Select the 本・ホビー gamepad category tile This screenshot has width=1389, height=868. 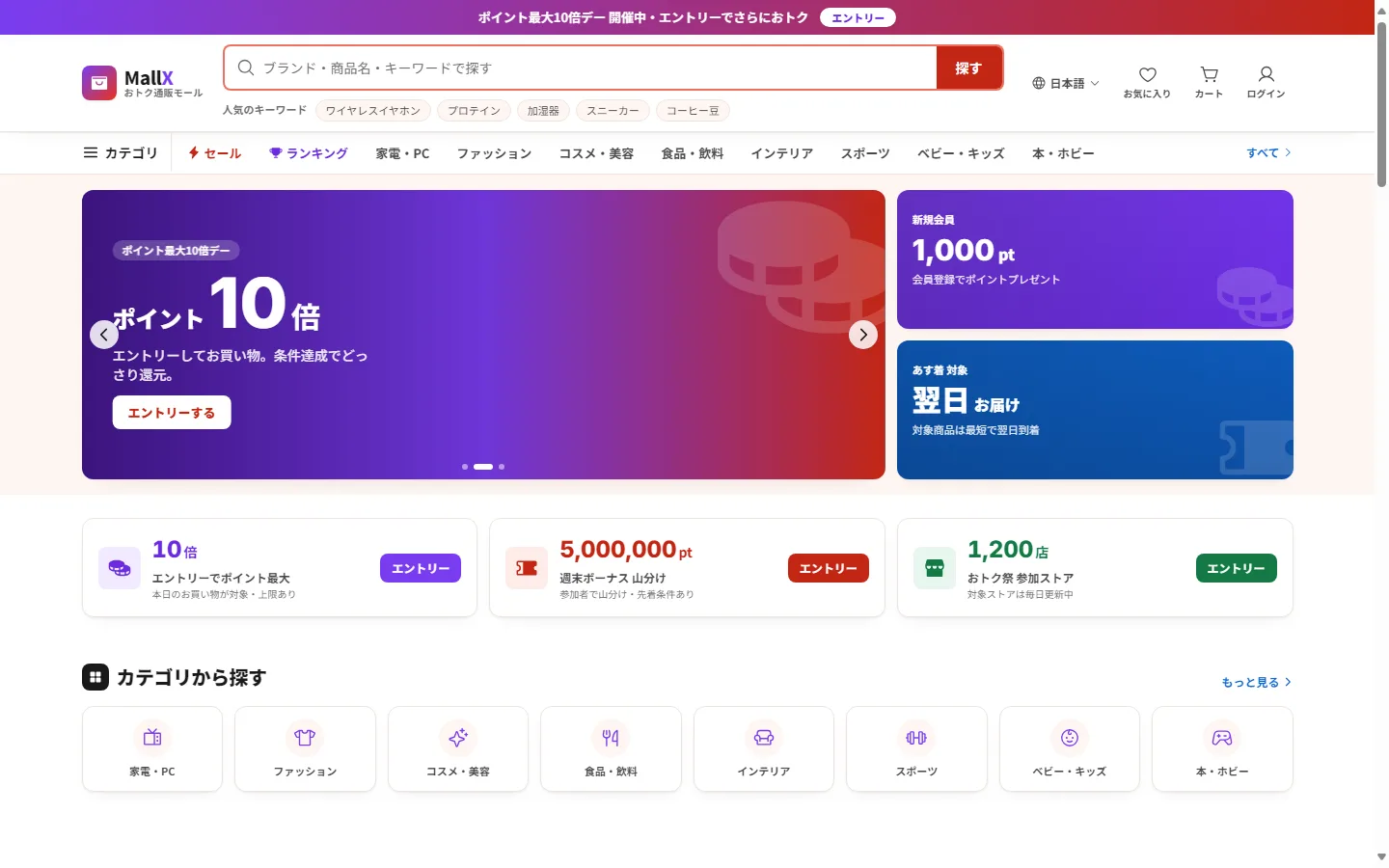pos(1222,749)
